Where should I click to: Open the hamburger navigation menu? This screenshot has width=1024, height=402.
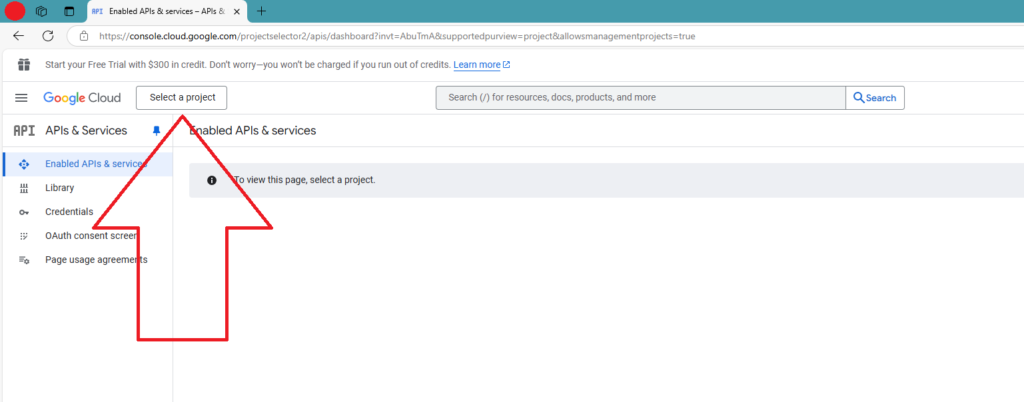(x=21, y=98)
